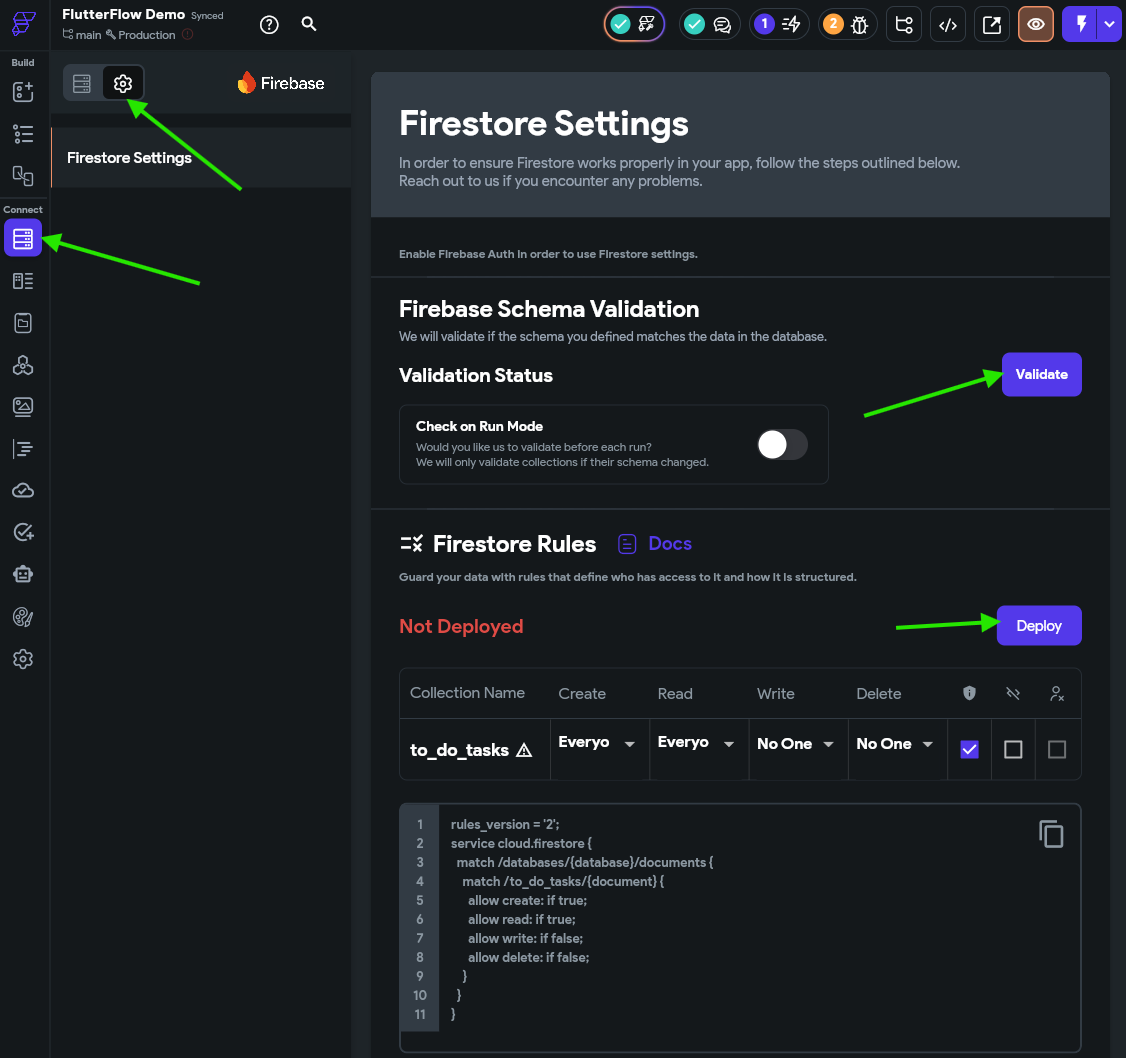
Task: Open the Media Assets image icon
Action: [x=23, y=407]
